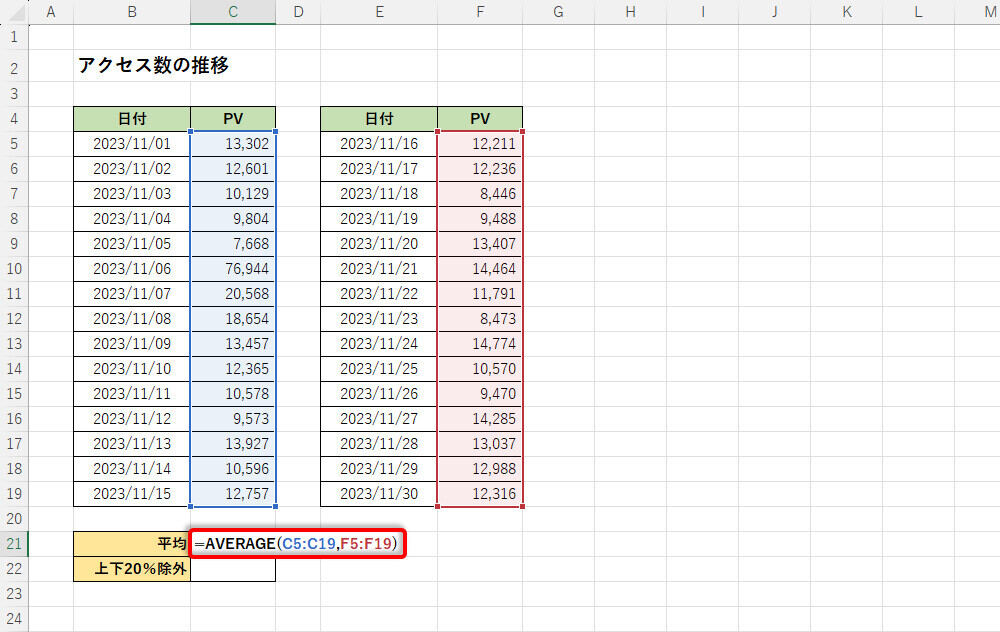Click the 上下20%除外 label cell
The width and height of the screenshot is (1000, 632).
coord(132,568)
